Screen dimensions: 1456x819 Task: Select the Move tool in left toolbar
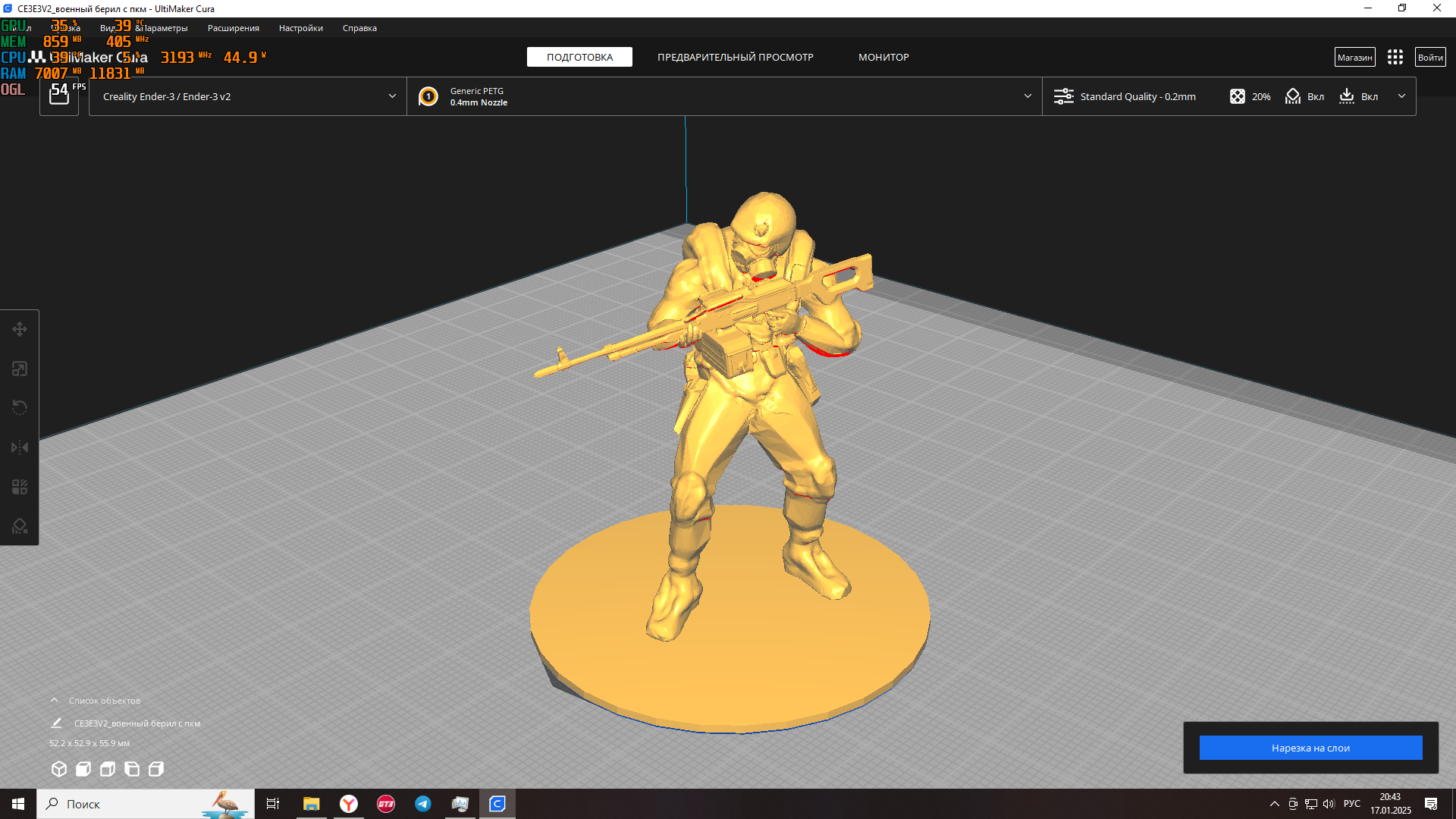pyautogui.click(x=20, y=329)
